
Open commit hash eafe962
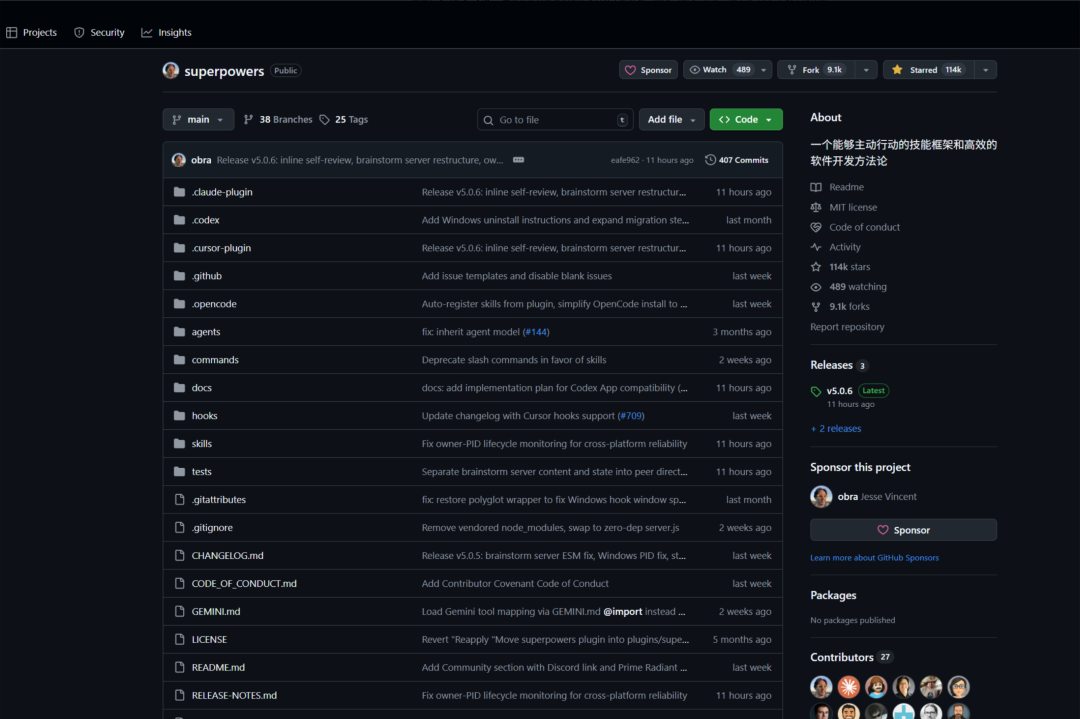click(x=625, y=160)
